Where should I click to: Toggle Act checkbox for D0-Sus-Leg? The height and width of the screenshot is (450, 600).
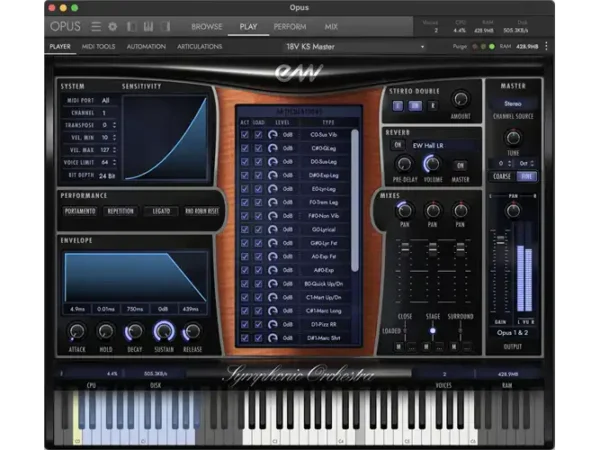click(245, 162)
